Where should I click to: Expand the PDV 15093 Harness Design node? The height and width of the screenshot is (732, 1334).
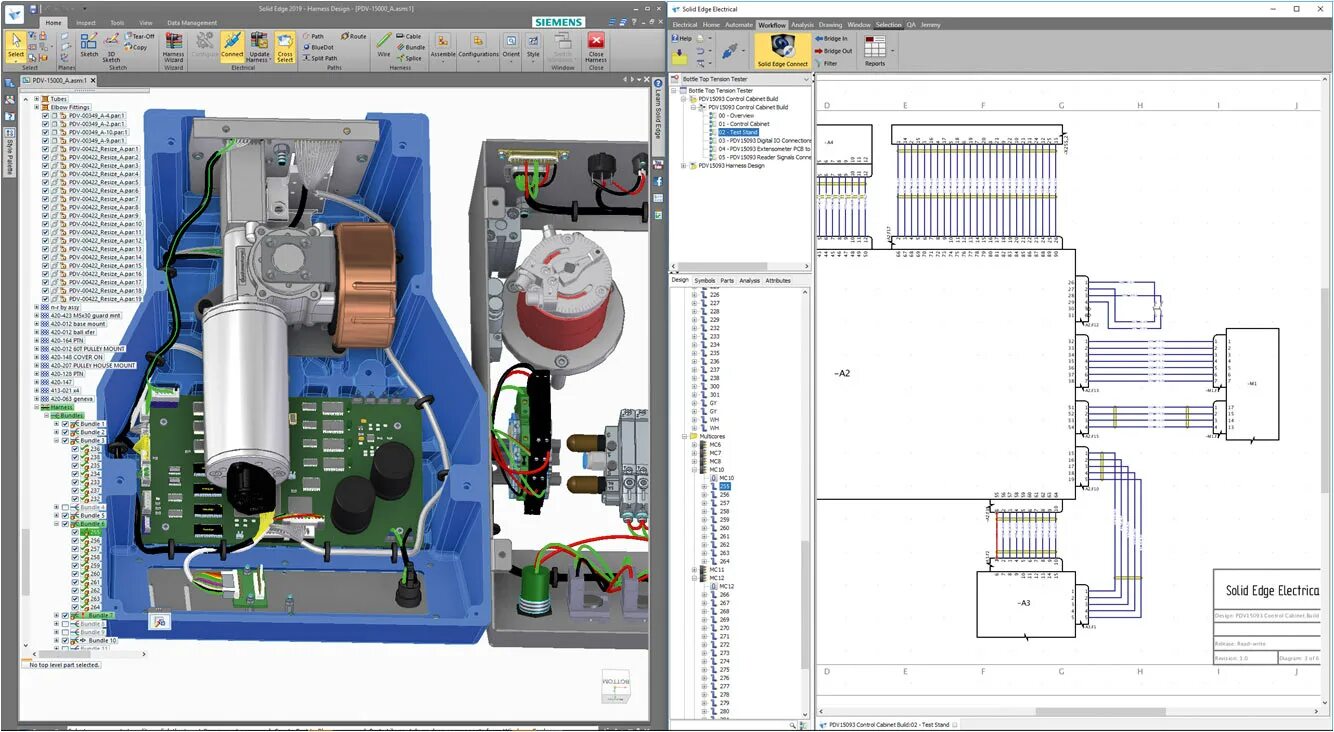click(x=683, y=166)
